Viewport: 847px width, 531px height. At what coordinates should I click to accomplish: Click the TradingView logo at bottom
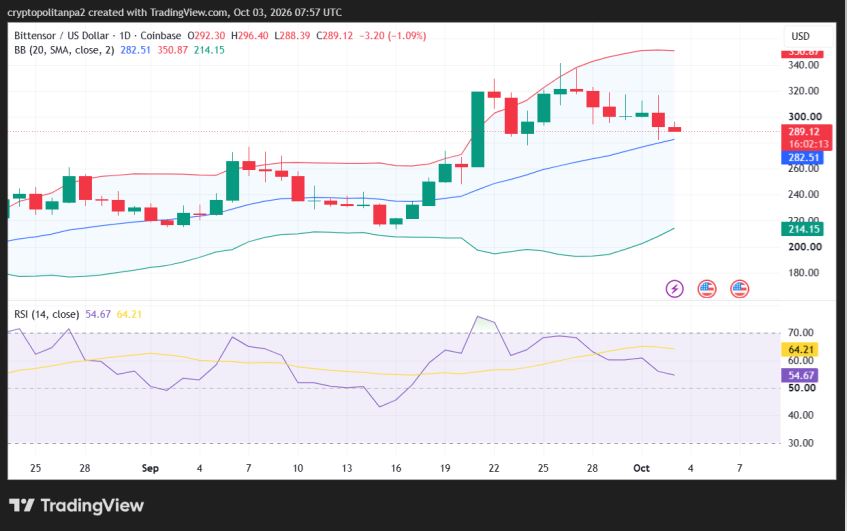coord(76,506)
